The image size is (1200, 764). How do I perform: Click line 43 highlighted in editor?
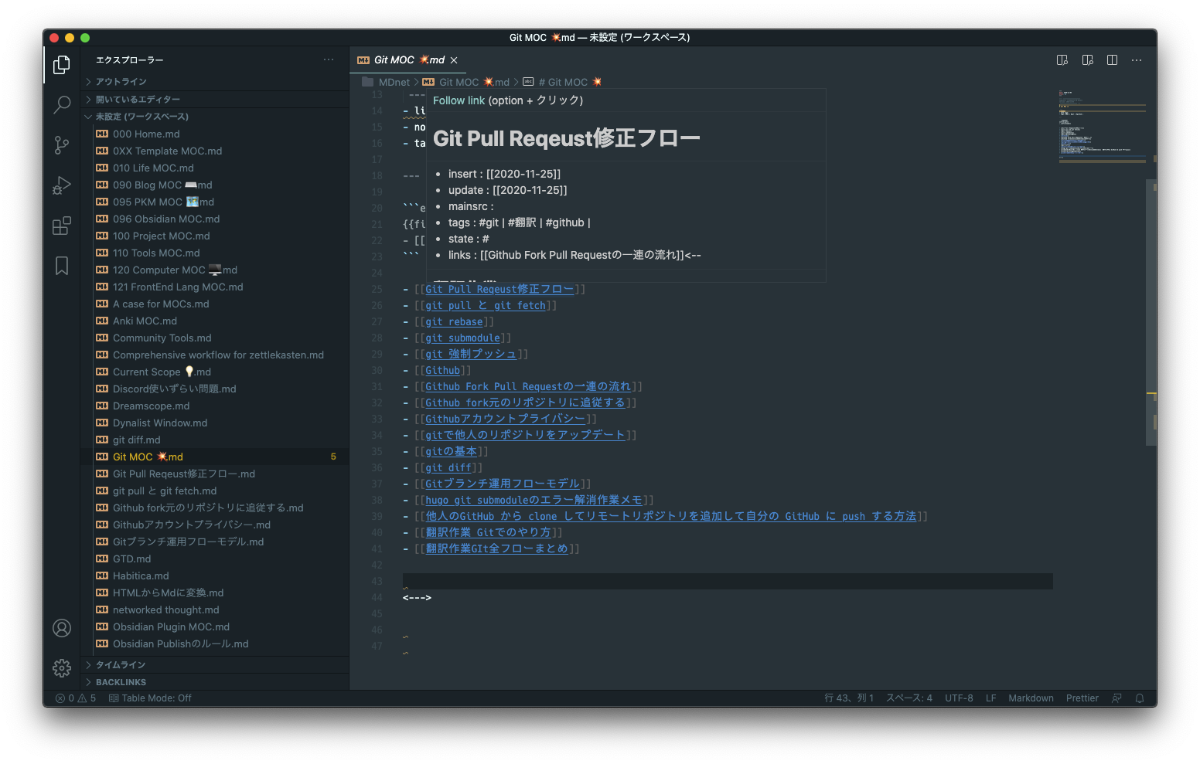(727, 581)
